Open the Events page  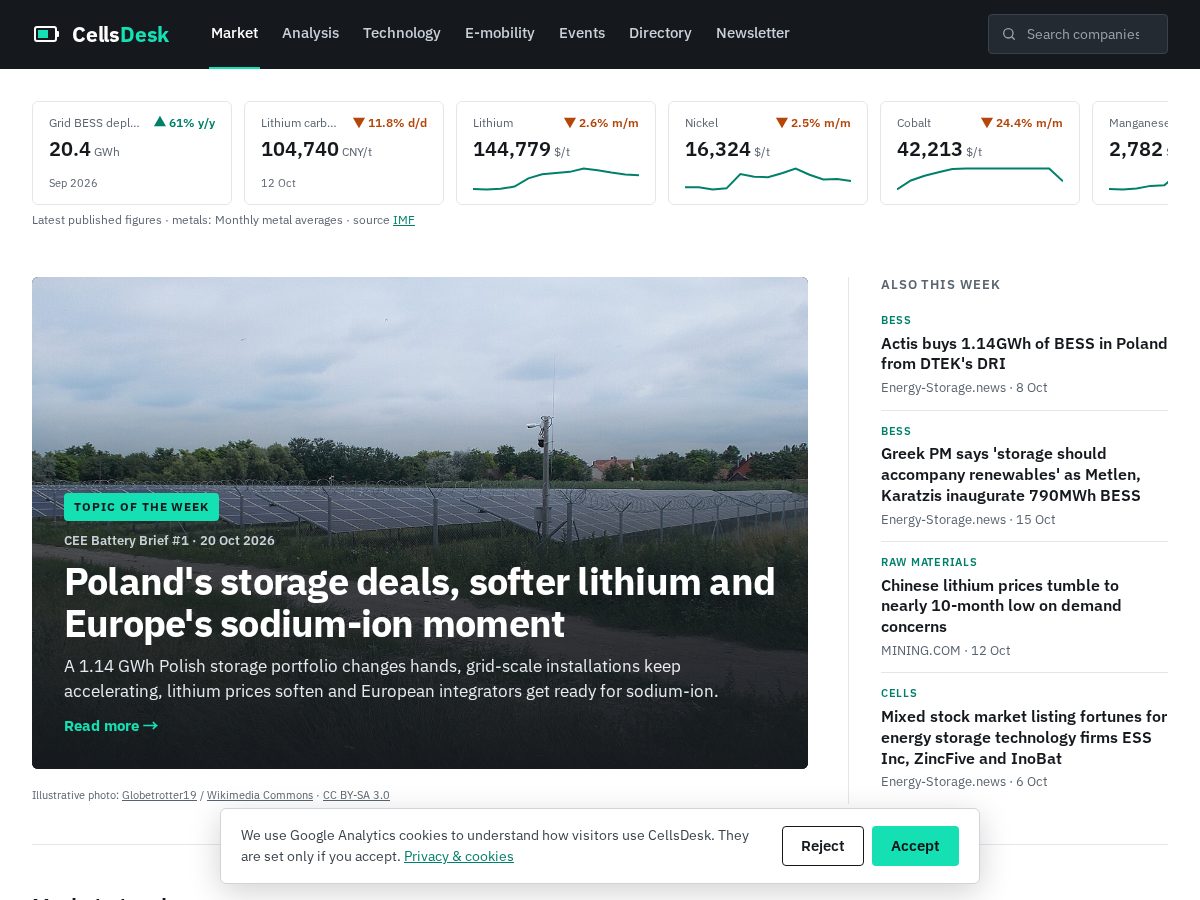(x=582, y=33)
